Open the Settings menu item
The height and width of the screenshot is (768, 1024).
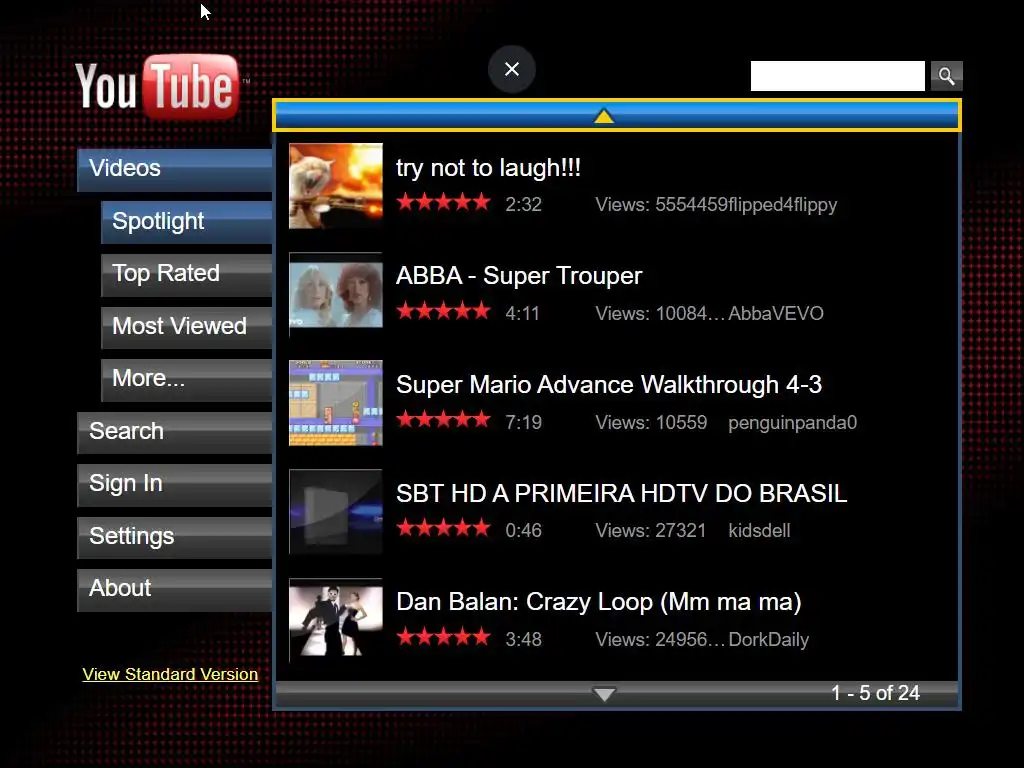click(174, 537)
